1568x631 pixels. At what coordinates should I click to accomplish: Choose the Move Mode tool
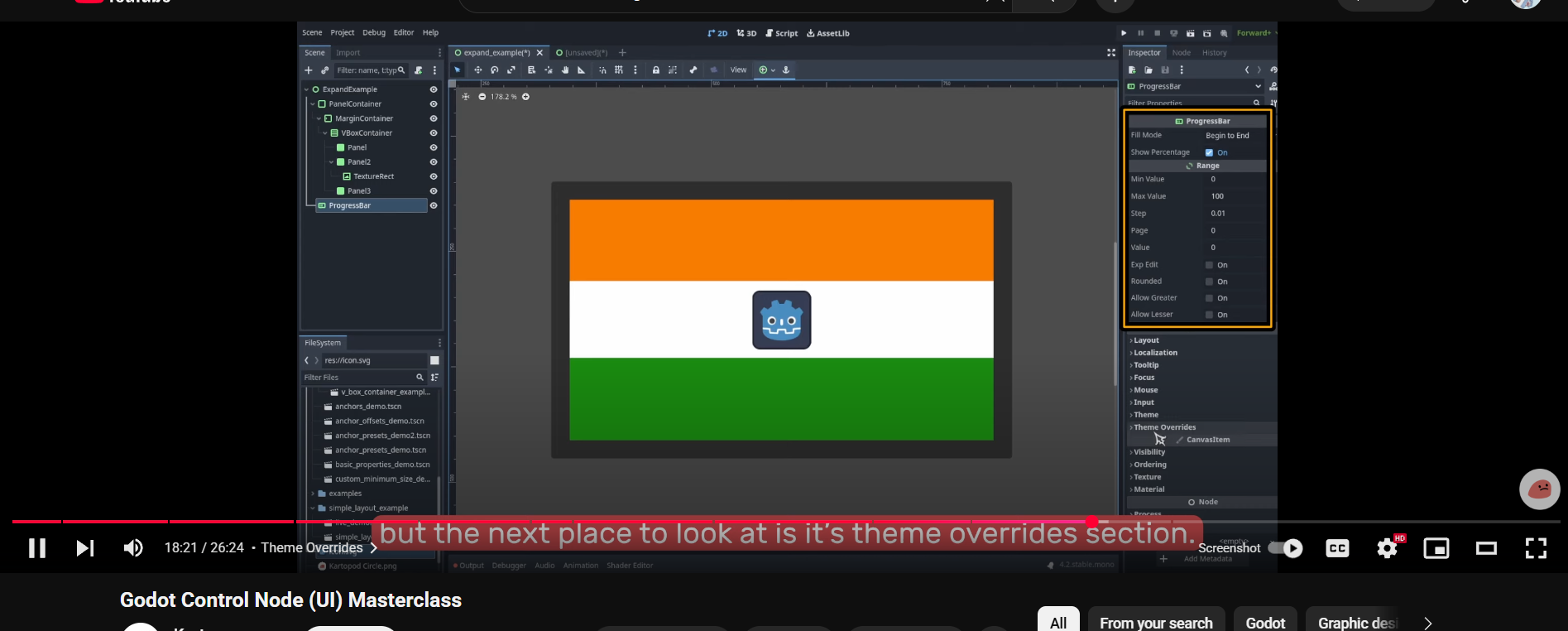[477, 70]
